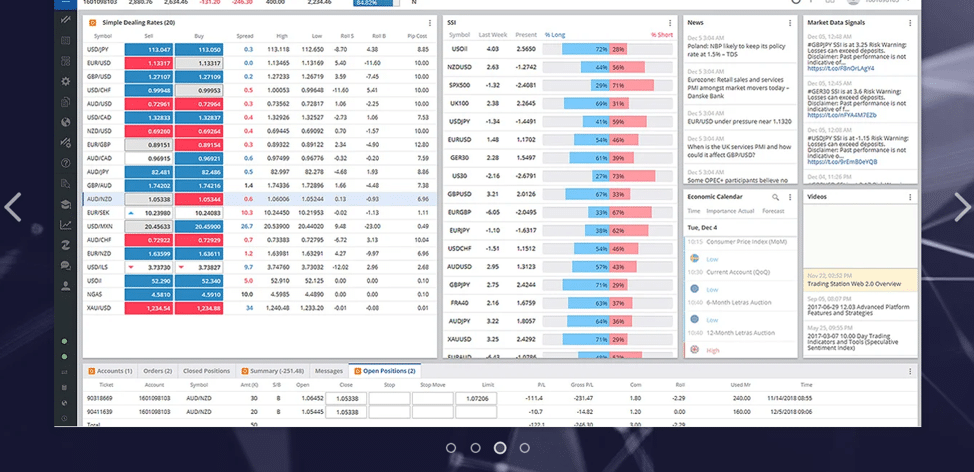Click the Stop field for ticket 90318669
The width and height of the screenshot is (974, 472).
(x=389, y=398)
